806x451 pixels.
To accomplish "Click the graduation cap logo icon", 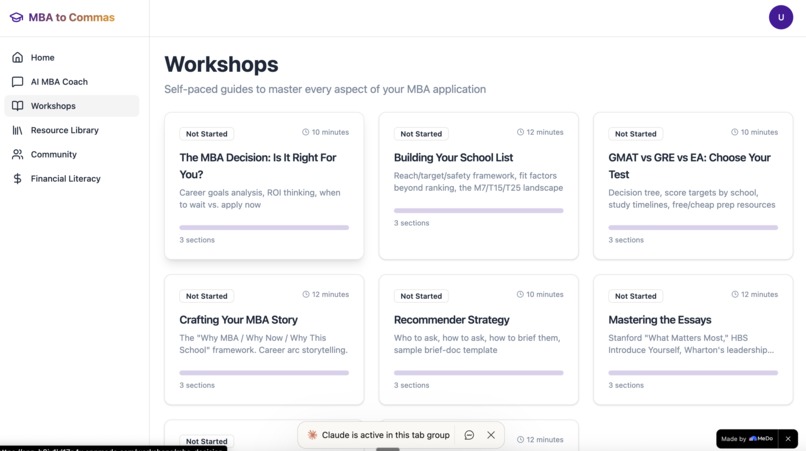I will tap(16, 17).
